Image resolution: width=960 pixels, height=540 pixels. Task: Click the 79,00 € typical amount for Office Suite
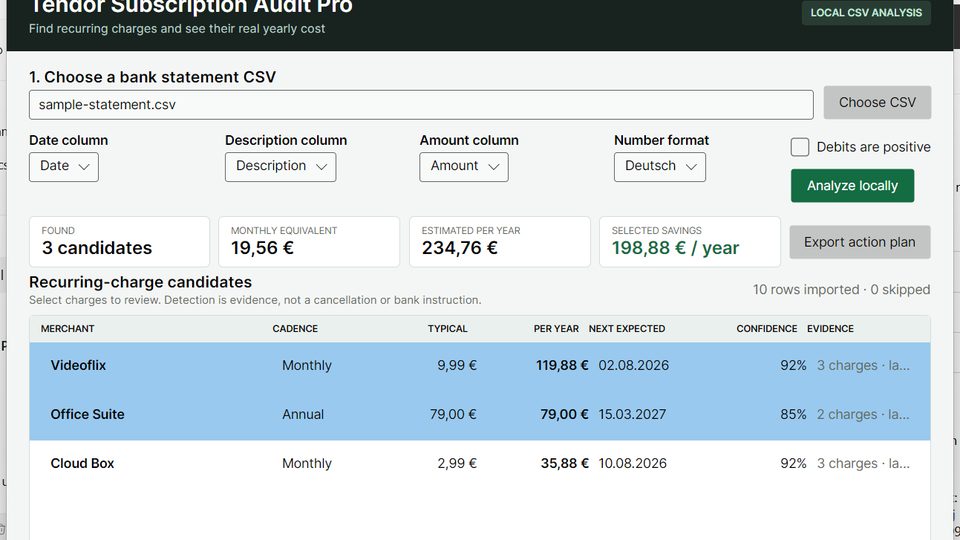click(x=453, y=414)
